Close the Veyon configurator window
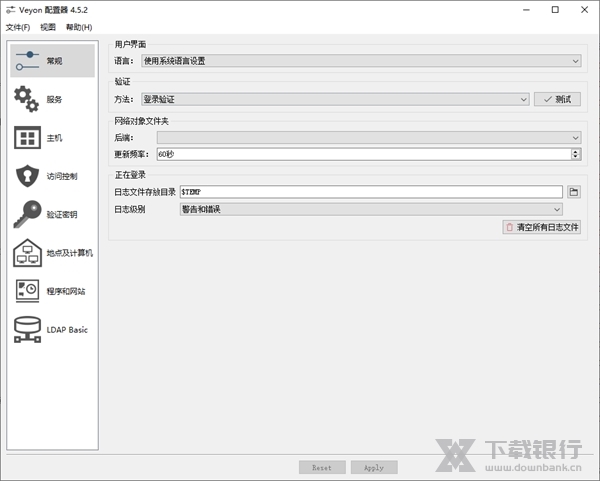Viewport: 600px width, 481px height. (584, 10)
